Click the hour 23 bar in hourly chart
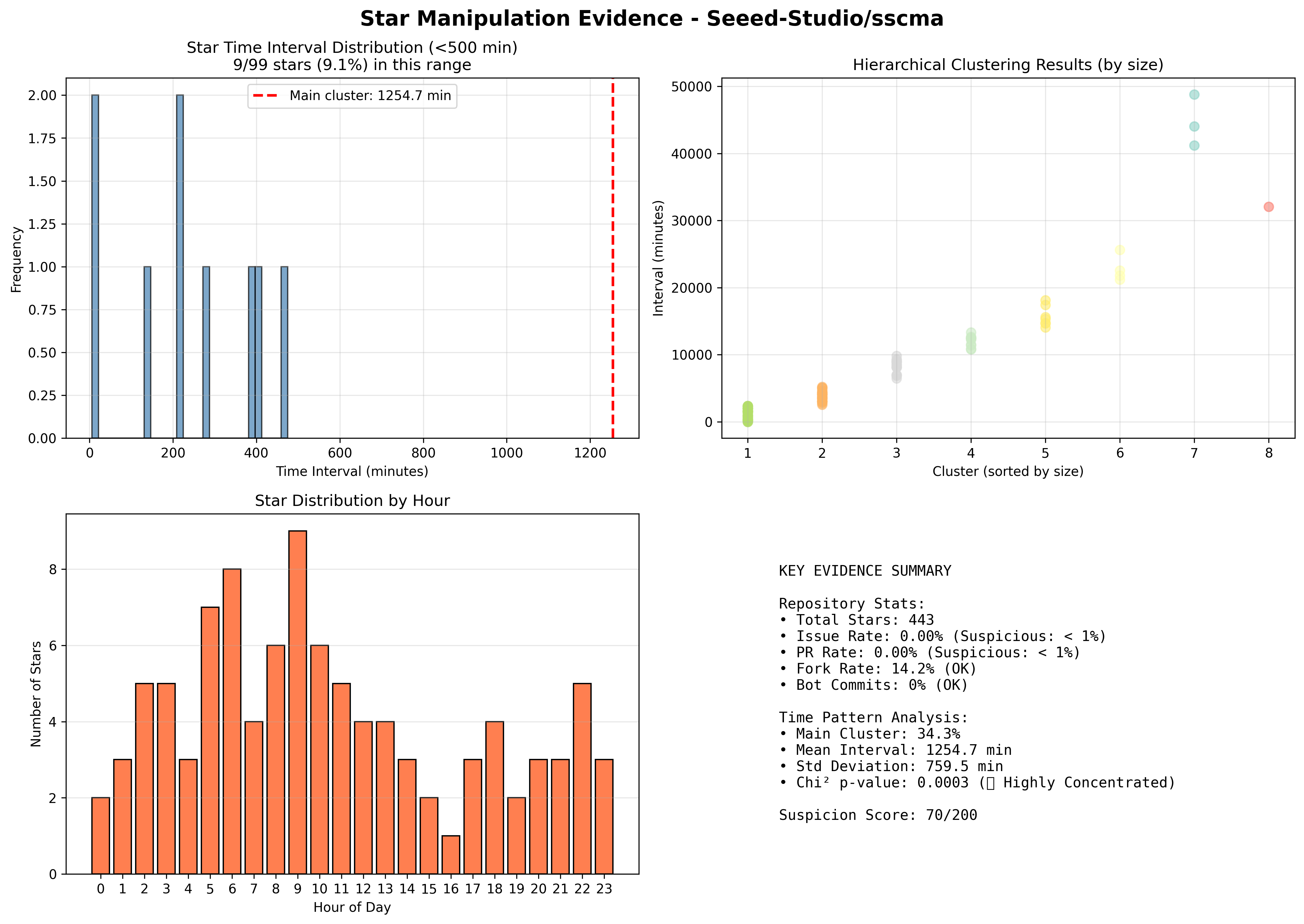The width and height of the screenshot is (1304, 924). [604, 816]
